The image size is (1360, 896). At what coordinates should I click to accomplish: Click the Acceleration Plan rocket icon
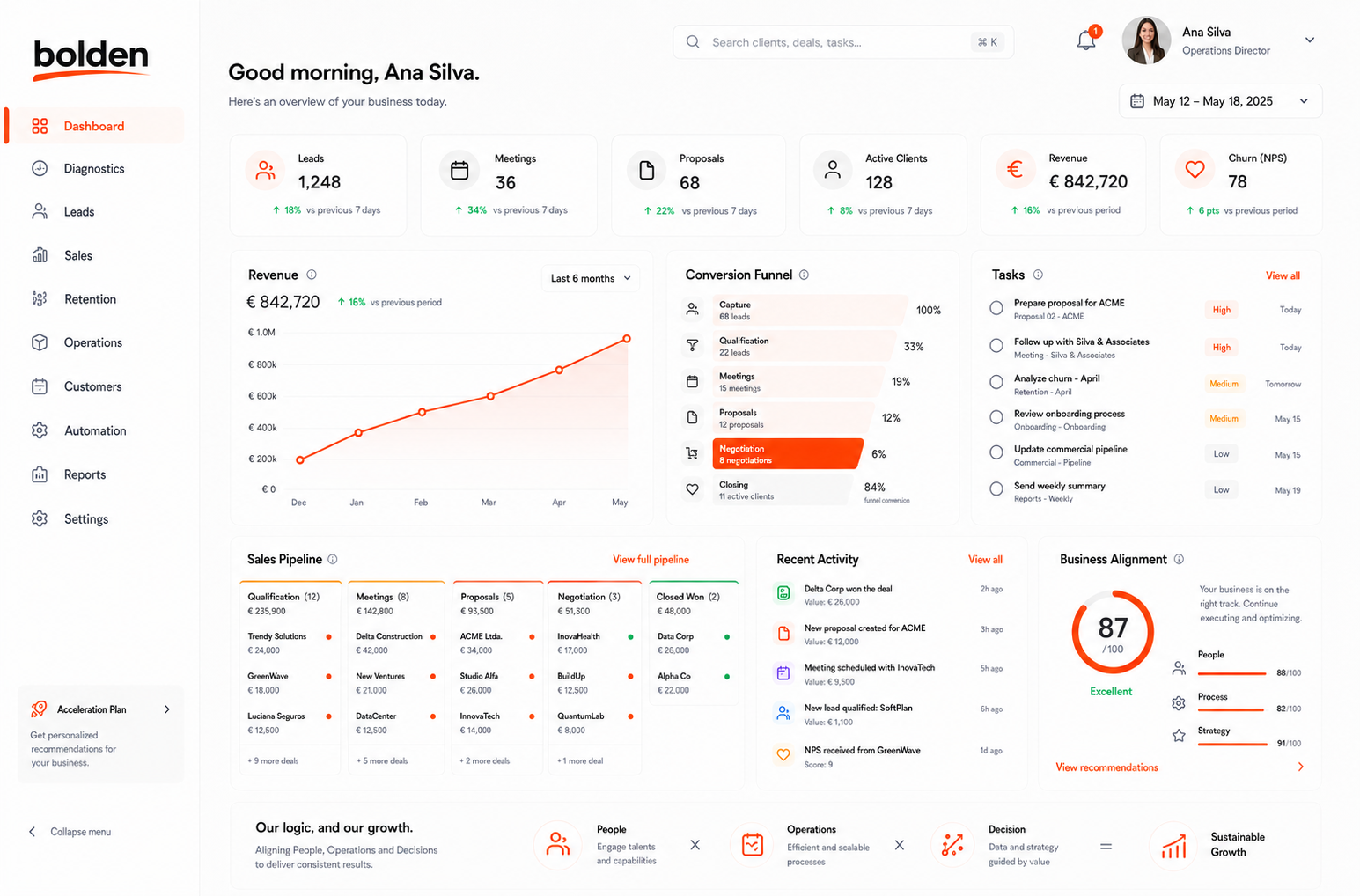coord(39,709)
